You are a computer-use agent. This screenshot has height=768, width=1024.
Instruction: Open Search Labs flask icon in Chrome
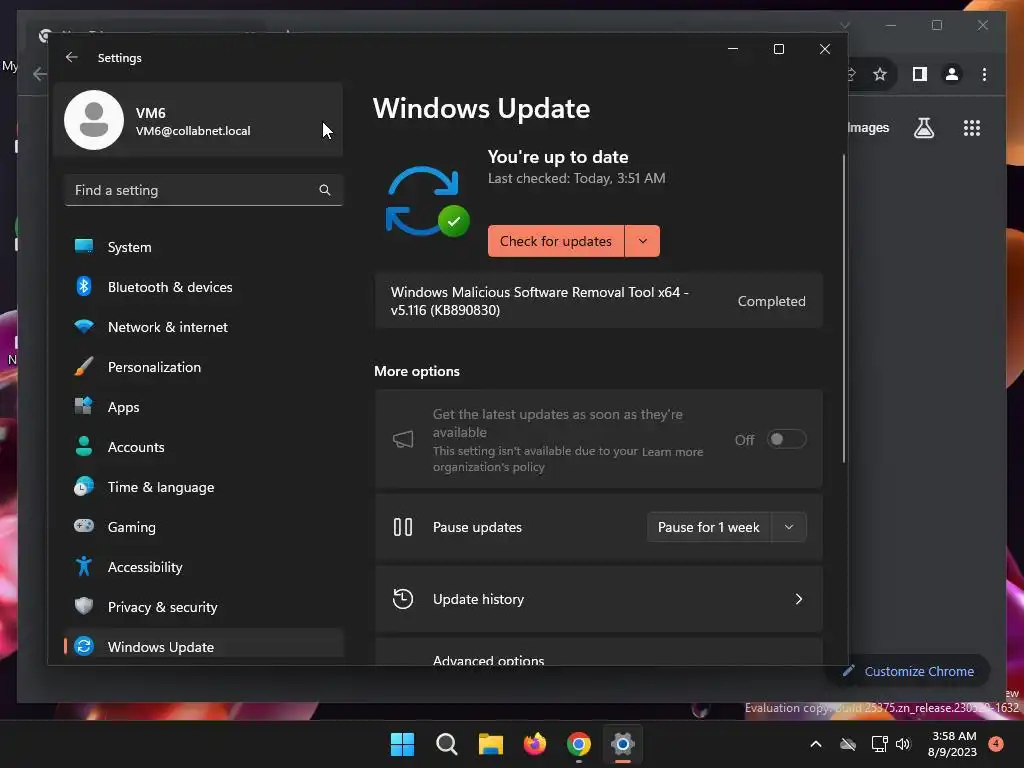pyautogui.click(x=923, y=128)
